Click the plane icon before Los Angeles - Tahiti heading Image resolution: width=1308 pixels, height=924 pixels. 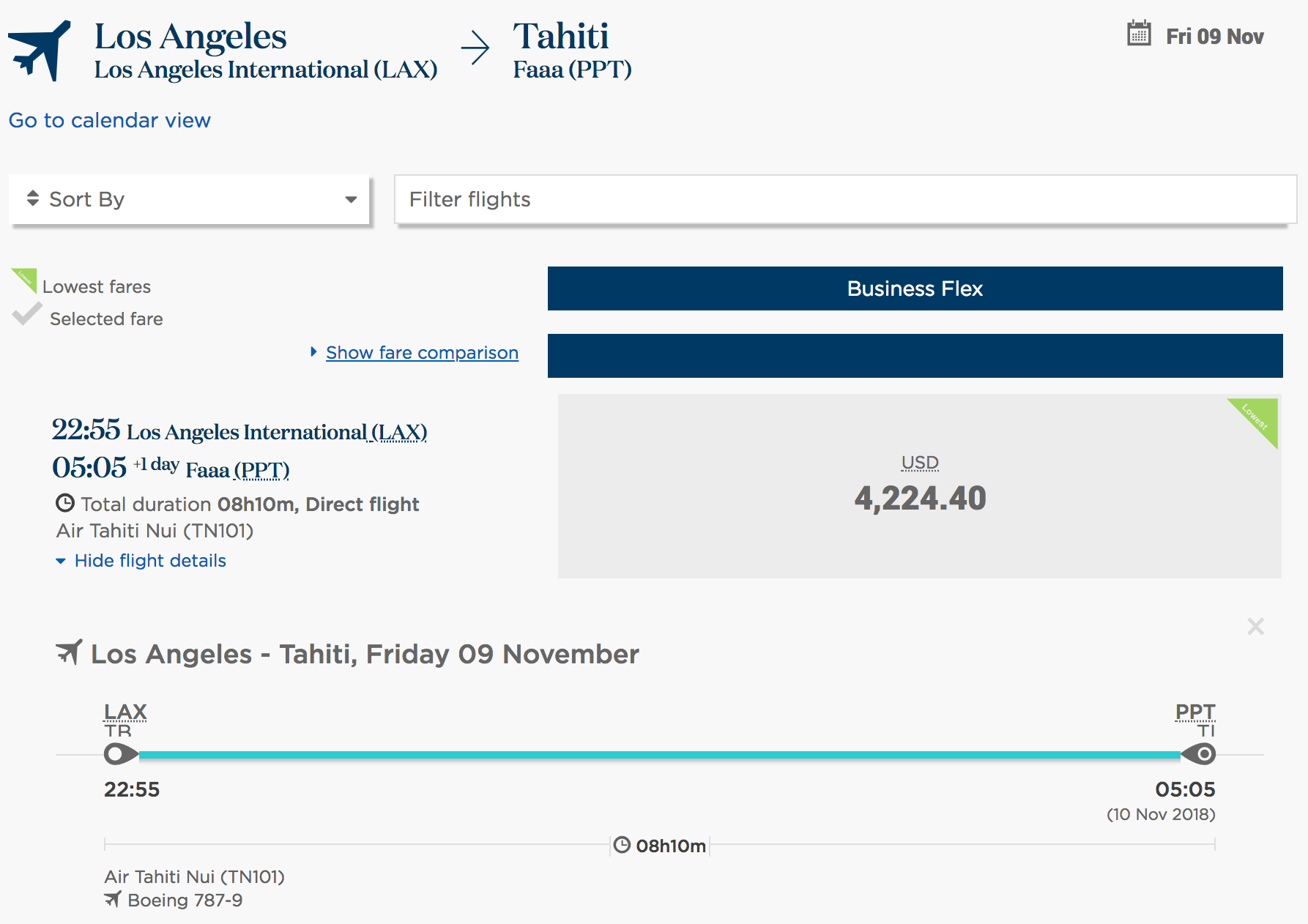[69, 652]
